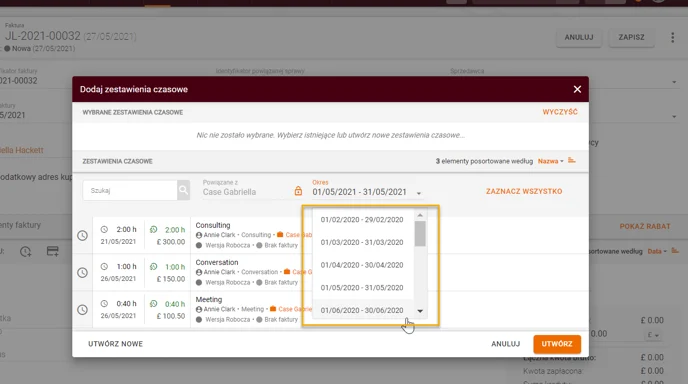
Task: Open Data sort dropdown in background
Action: click(657, 251)
